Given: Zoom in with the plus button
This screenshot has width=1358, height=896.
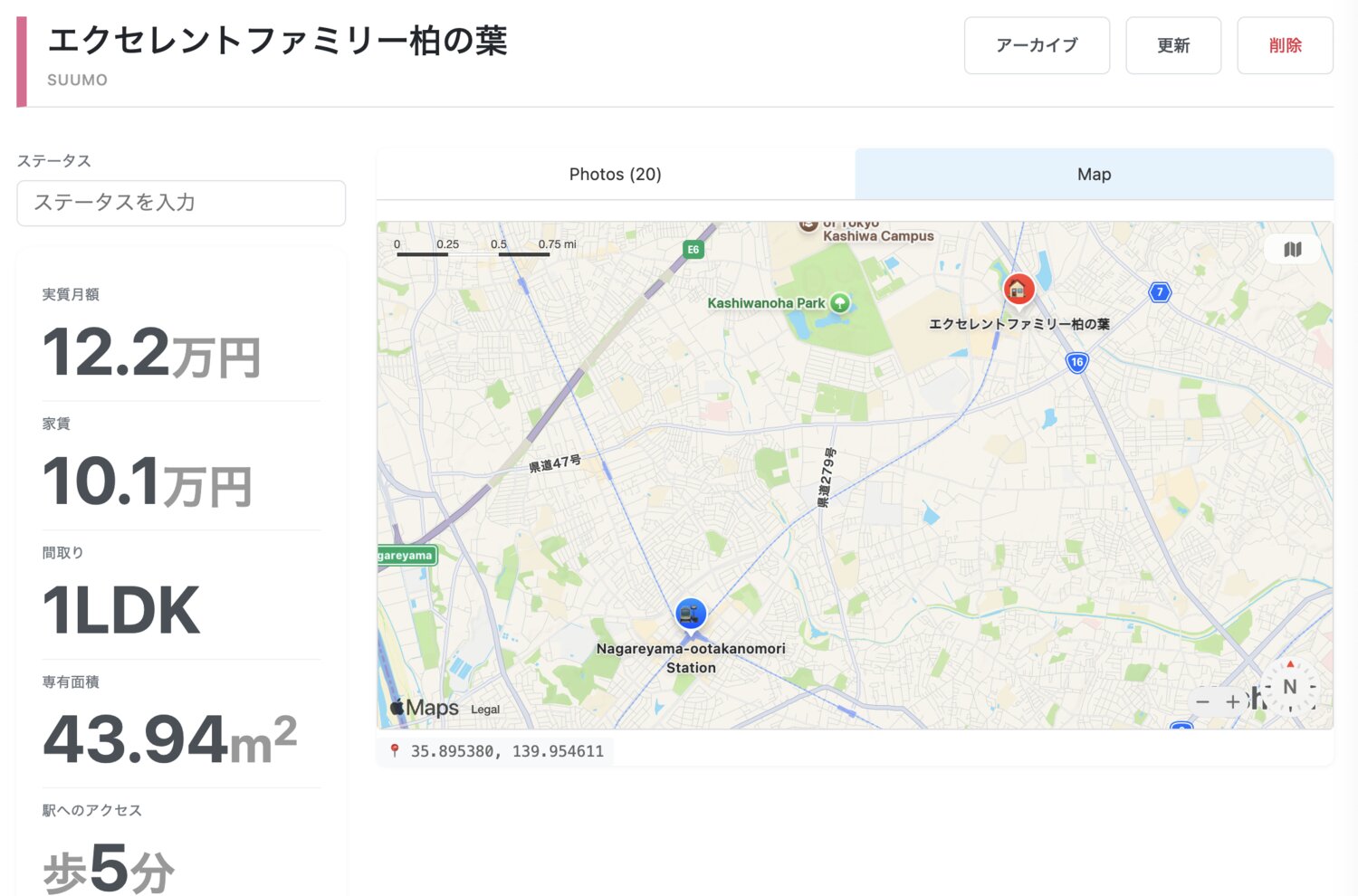Looking at the screenshot, I should point(1232,701).
